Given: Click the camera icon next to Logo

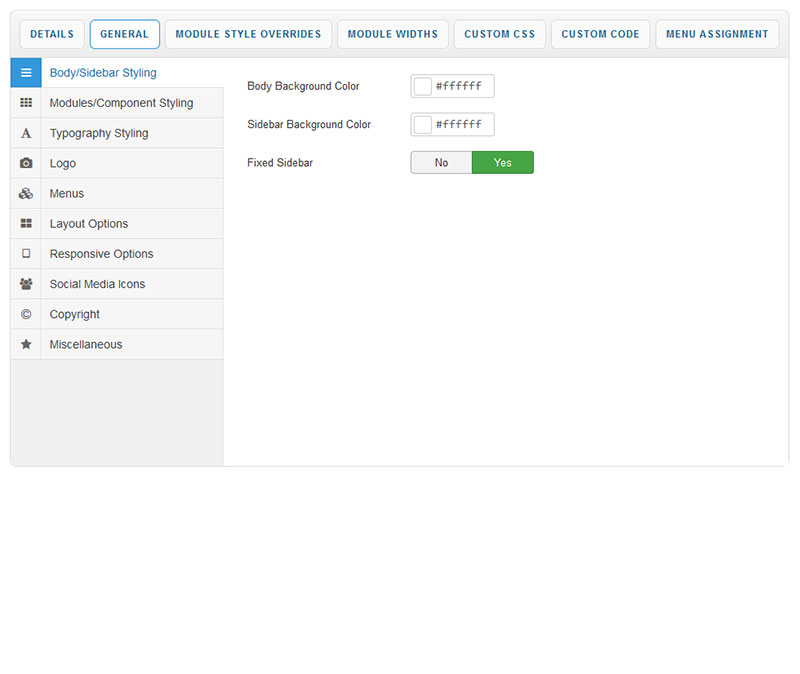Looking at the screenshot, I should [26, 163].
